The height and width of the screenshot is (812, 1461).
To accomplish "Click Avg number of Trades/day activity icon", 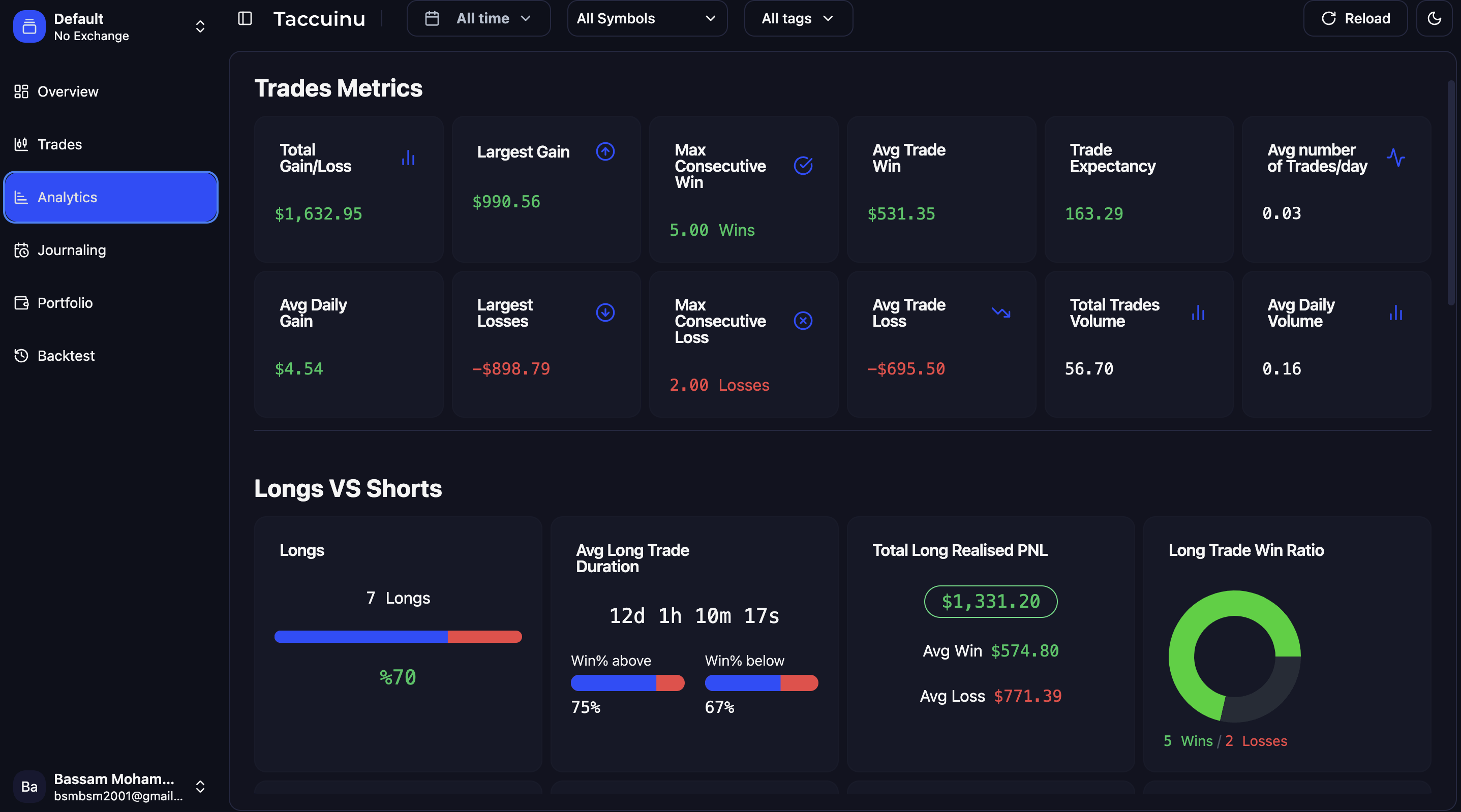I will point(1395,158).
